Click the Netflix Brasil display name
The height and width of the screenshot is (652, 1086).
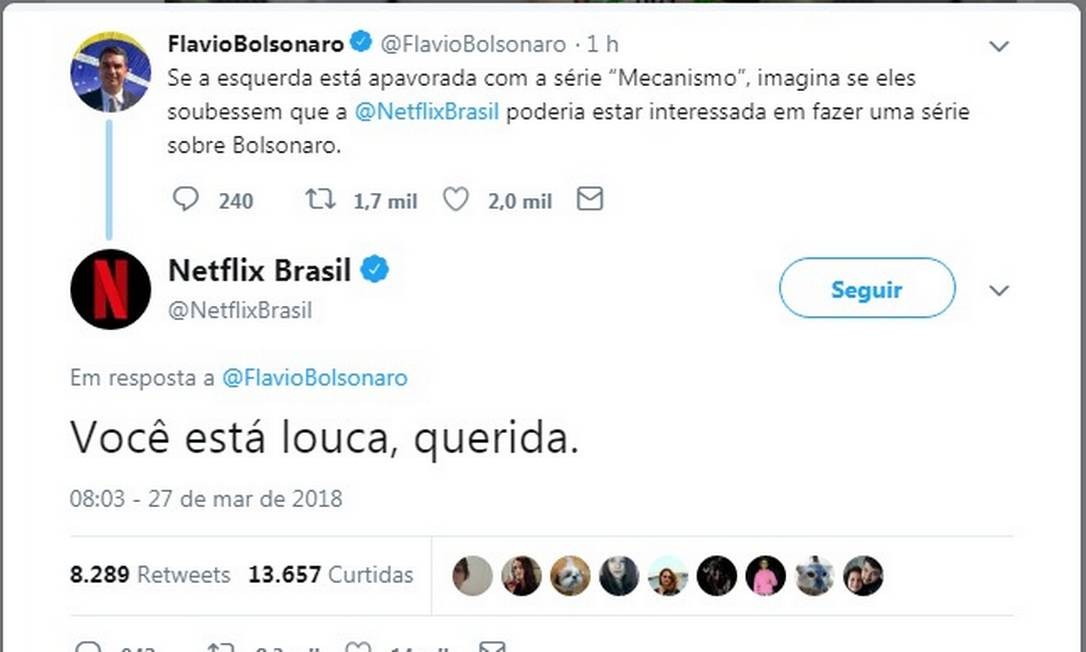click(259, 270)
